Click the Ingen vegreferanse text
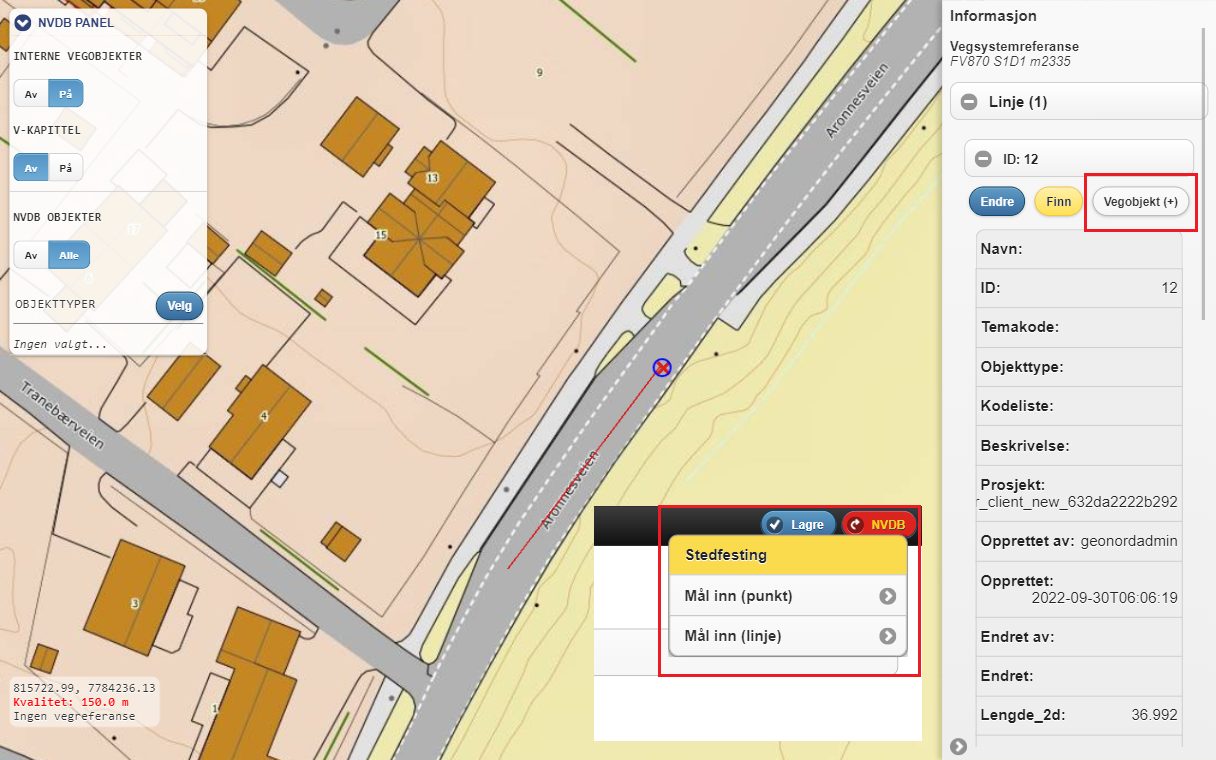This screenshot has width=1216, height=760. 73,716
